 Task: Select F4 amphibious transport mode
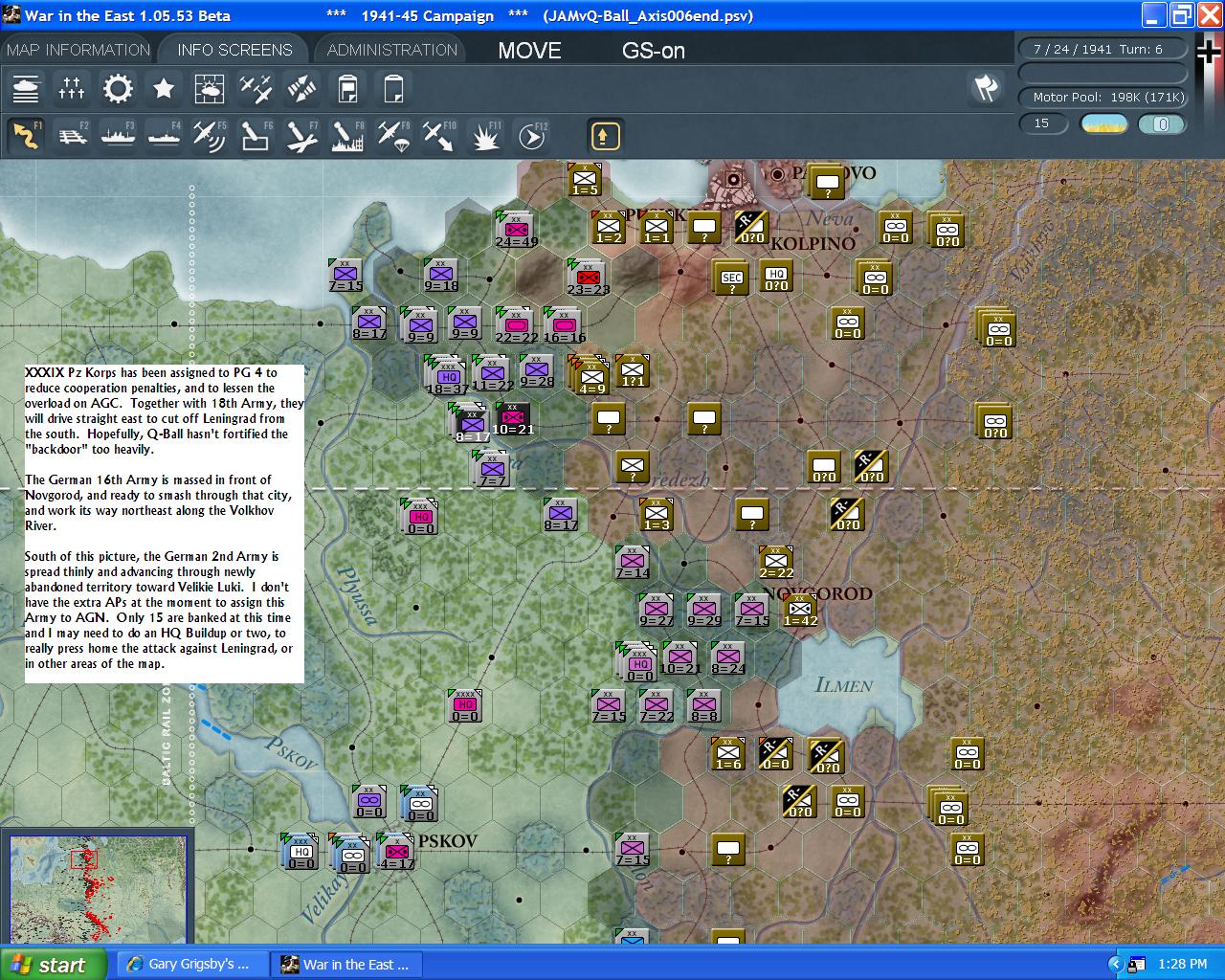coord(164,136)
